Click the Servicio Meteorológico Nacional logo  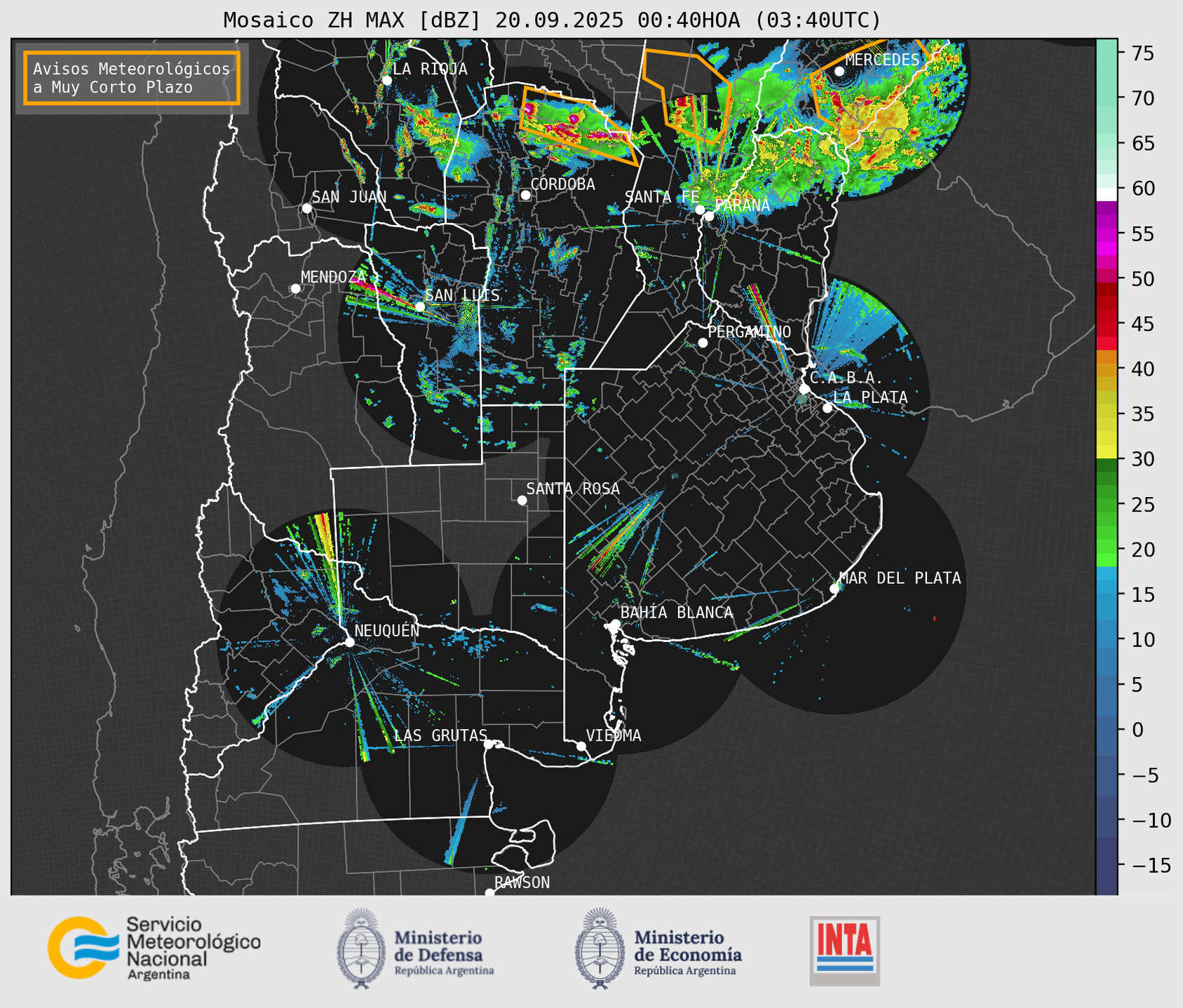point(154,948)
